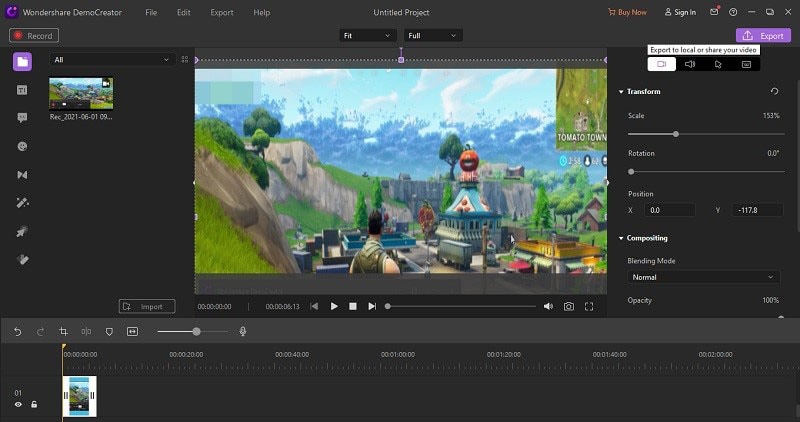Open the Export menu
Screen dimensions: 800x422
(221, 12)
